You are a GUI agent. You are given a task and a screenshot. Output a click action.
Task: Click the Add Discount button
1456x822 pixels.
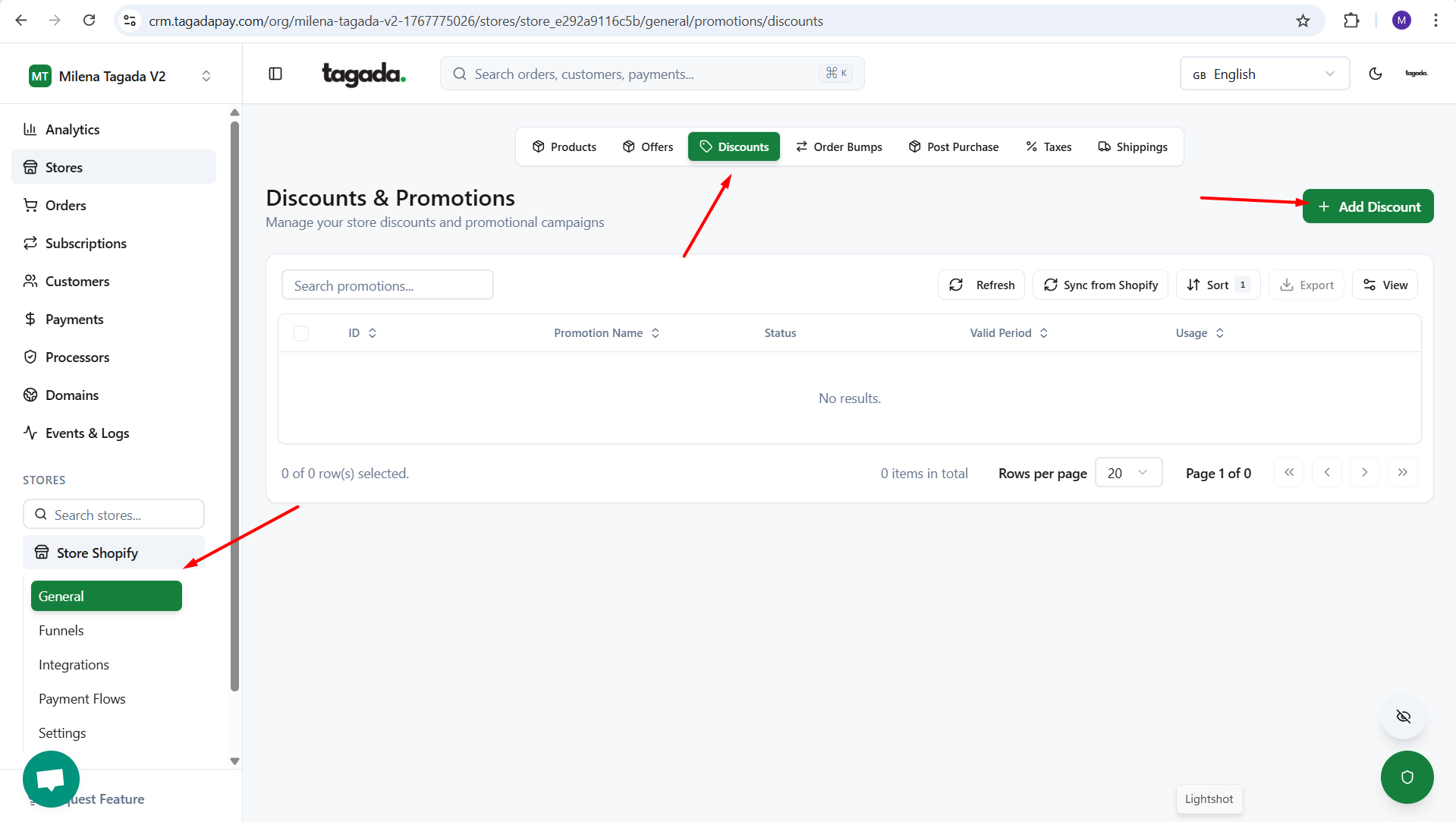(x=1367, y=206)
